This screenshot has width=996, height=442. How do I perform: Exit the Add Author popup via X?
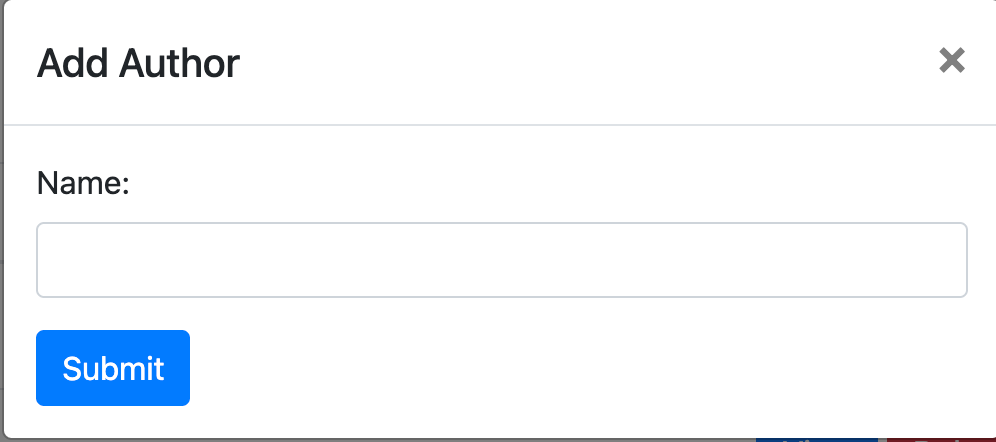(951, 61)
